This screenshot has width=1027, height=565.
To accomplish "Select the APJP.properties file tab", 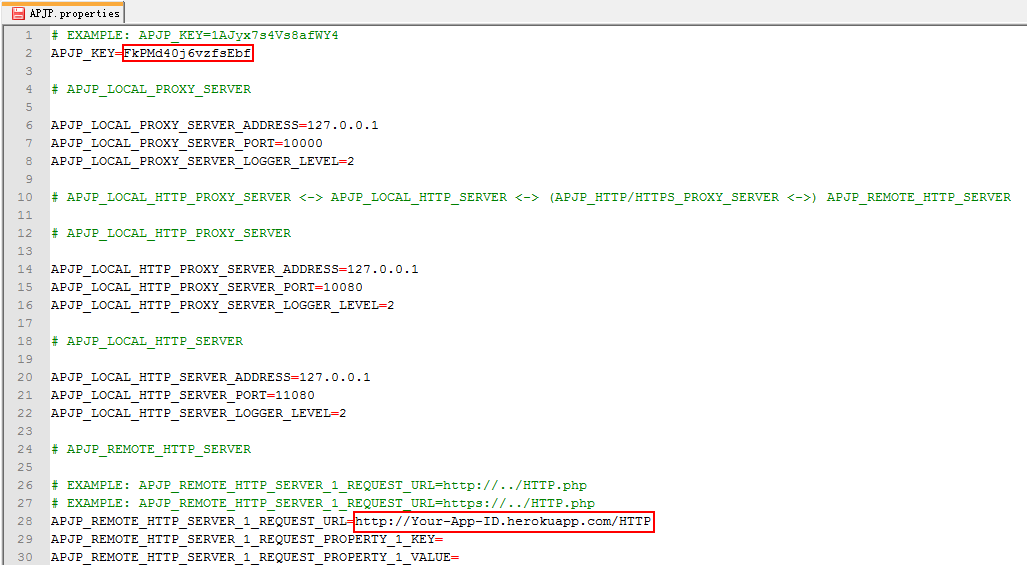I will (x=64, y=13).
